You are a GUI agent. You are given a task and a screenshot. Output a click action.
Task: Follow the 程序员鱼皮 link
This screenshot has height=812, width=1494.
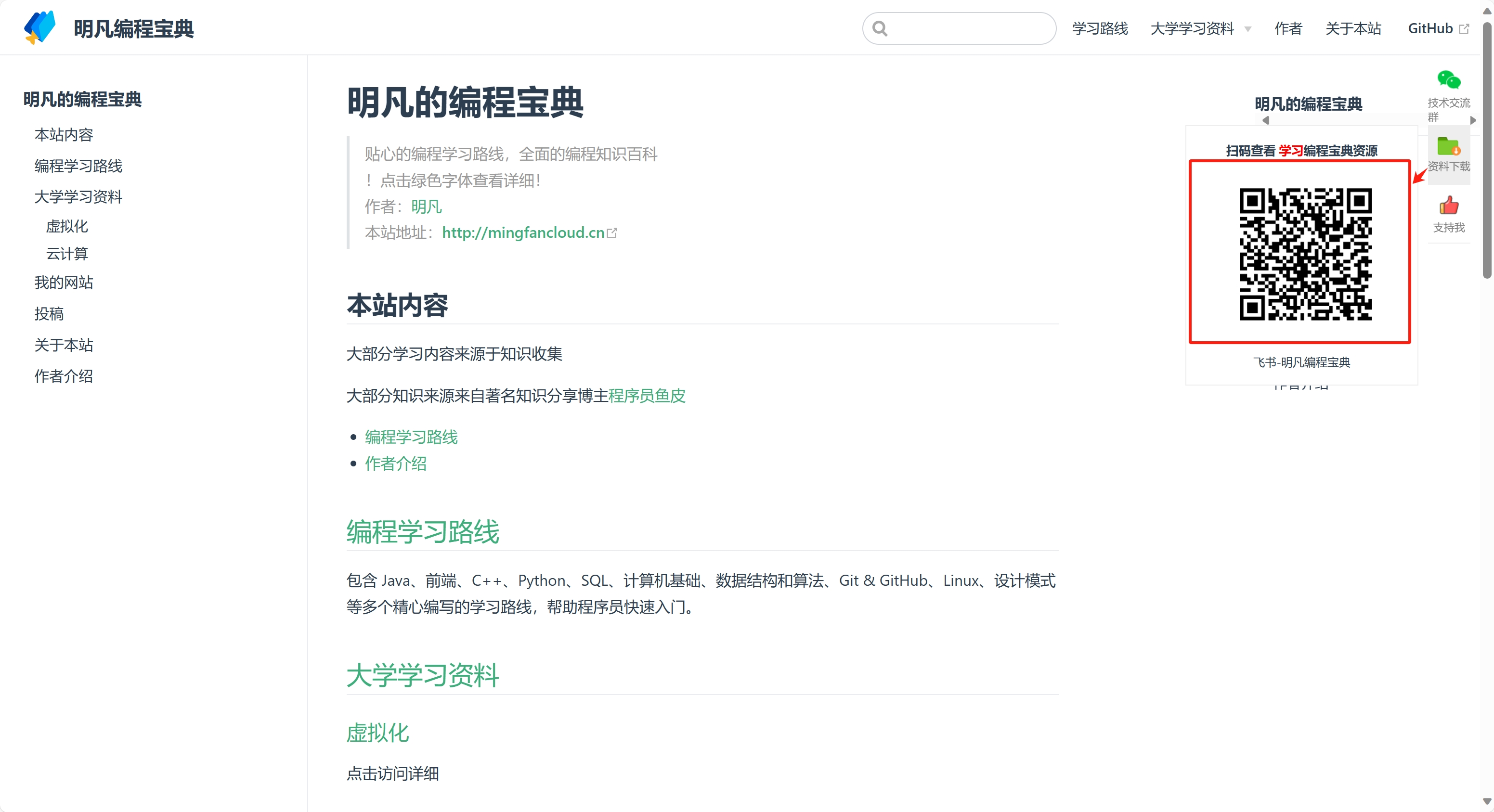point(647,396)
